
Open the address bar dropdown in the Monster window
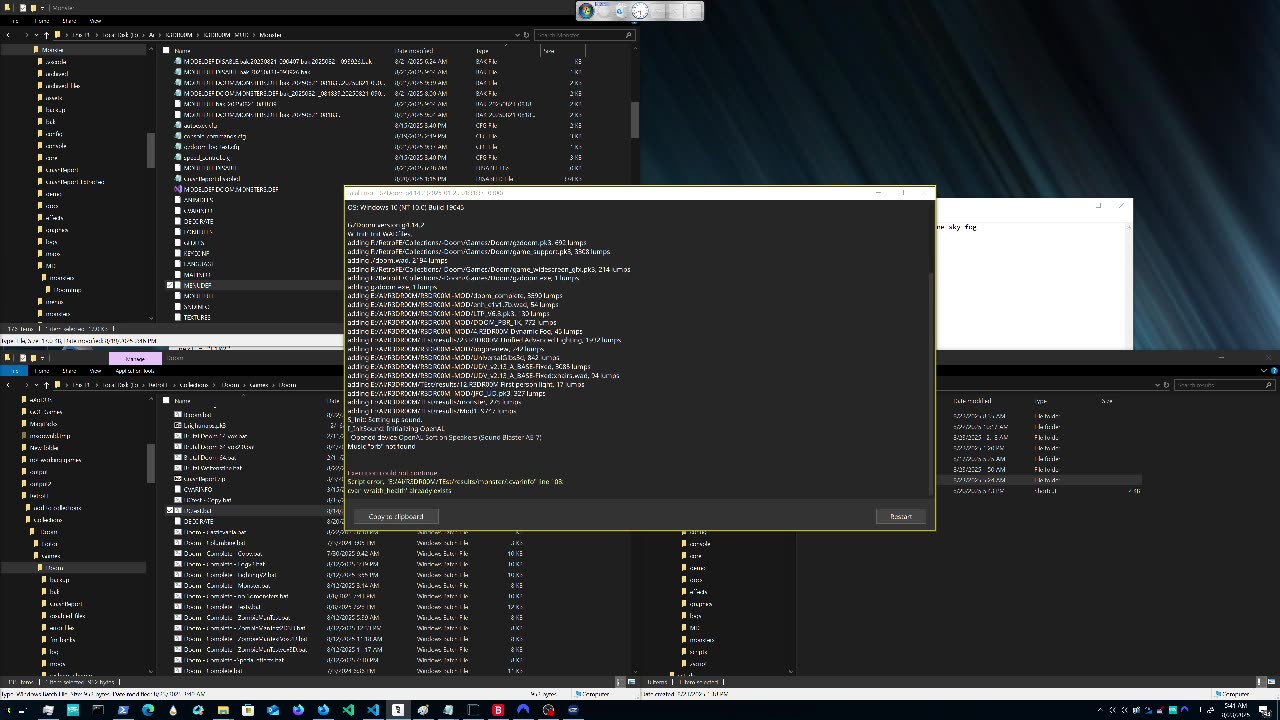(x=516, y=35)
